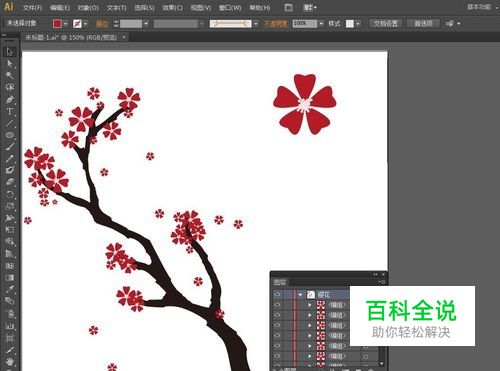Open the stroke color dropdown arrow
Image resolution: width=500 pixels, height=371 pixels.
86,24
